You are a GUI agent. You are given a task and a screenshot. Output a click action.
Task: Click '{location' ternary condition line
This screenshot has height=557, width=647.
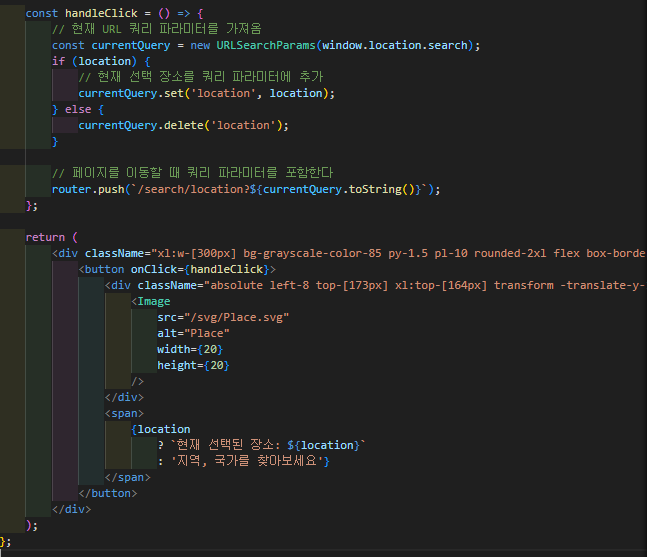point(161,430)
